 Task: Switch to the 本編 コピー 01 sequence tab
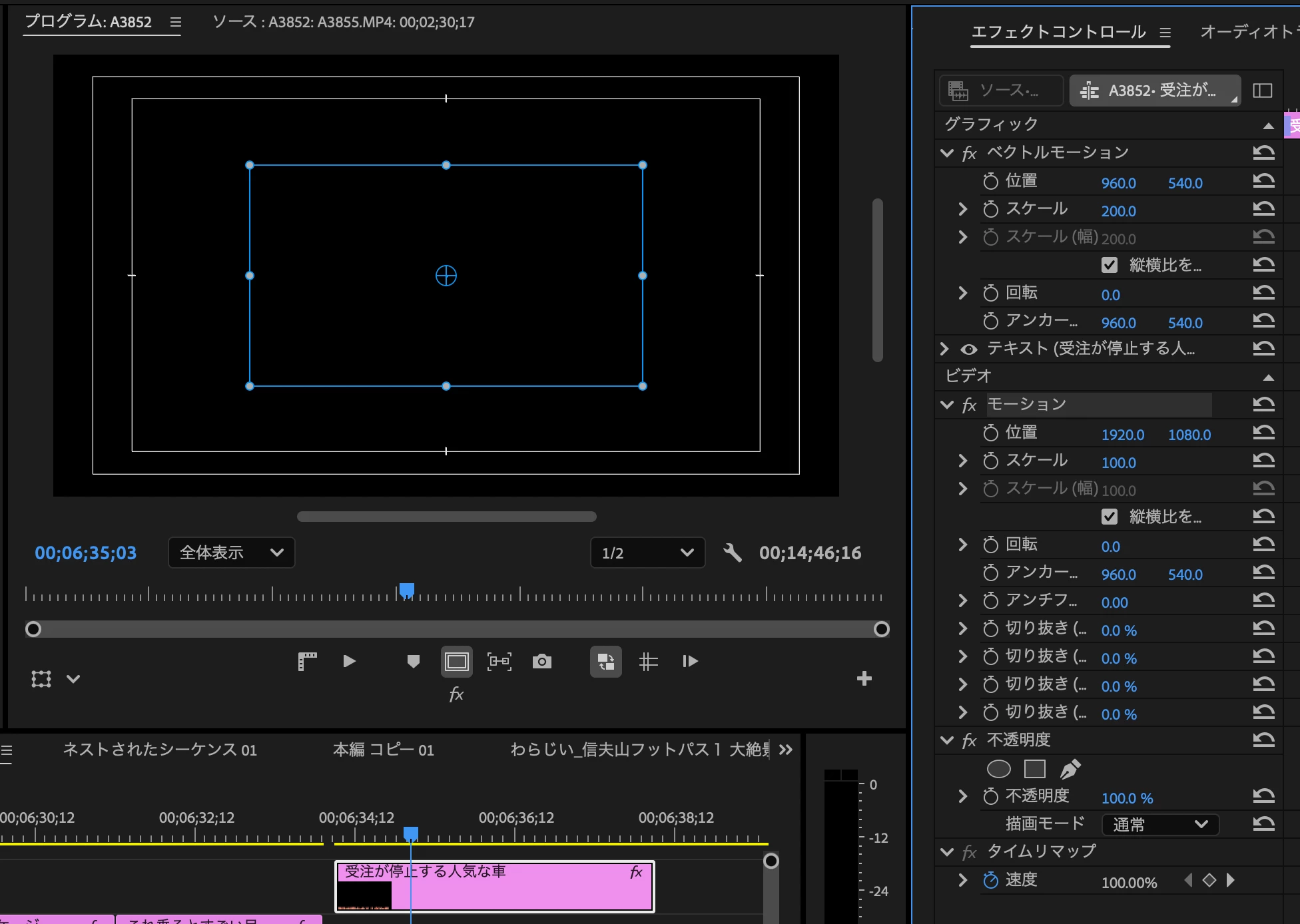pyautogui.click(x=383, y=750)
